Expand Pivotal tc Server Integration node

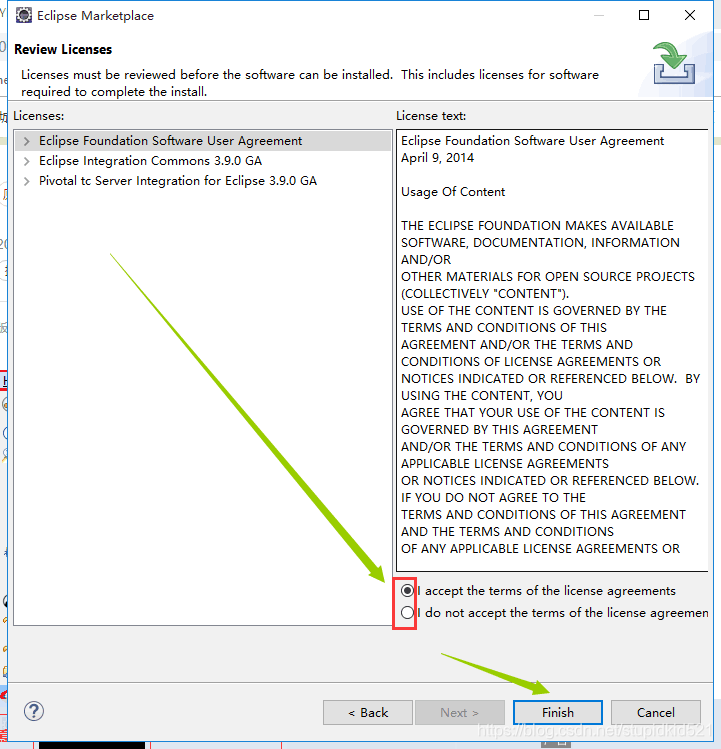pyautogui.click(x=27, y=181)
